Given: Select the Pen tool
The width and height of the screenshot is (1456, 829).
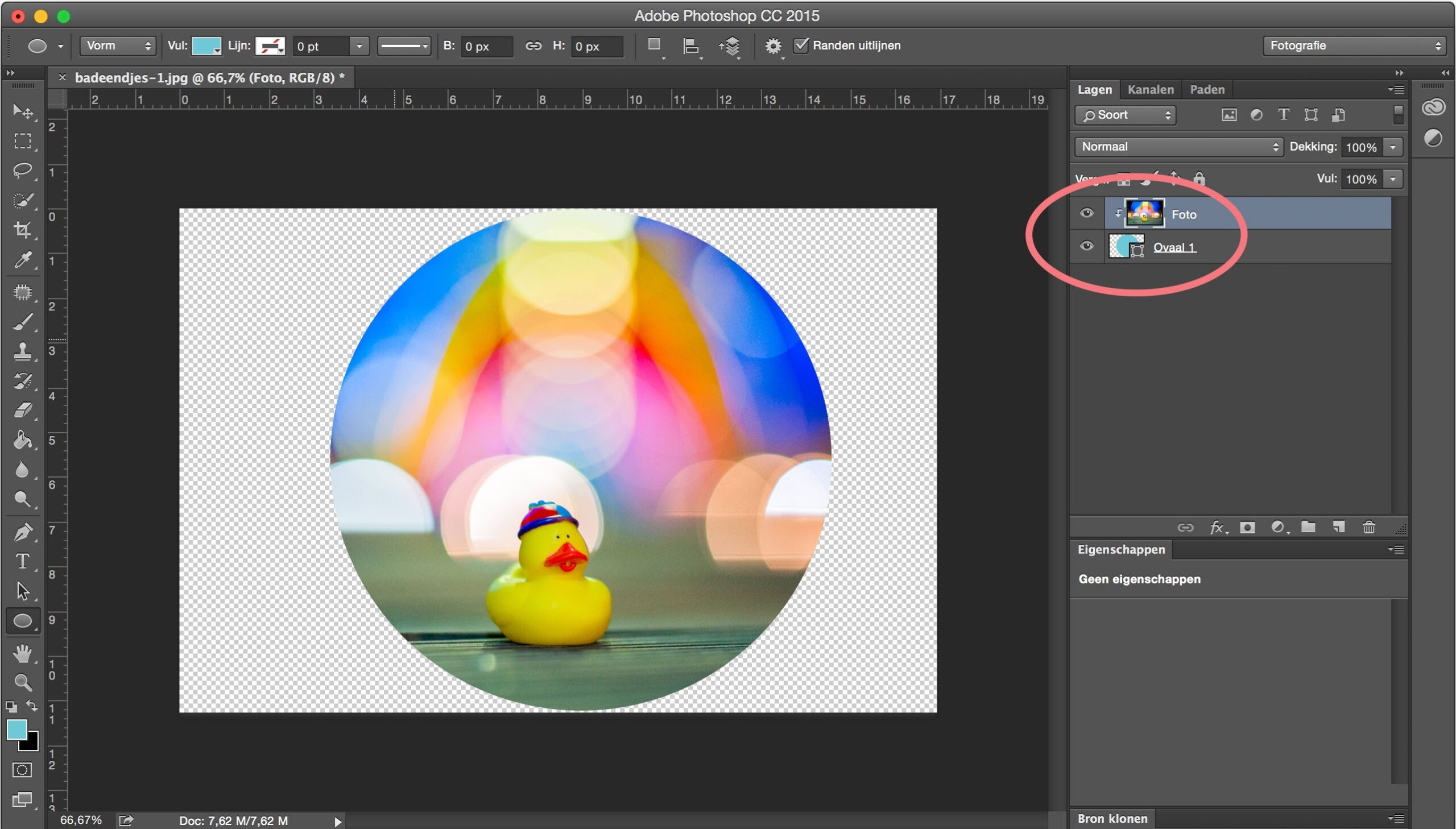Looking at the screenshot, I should coord(23,530).
